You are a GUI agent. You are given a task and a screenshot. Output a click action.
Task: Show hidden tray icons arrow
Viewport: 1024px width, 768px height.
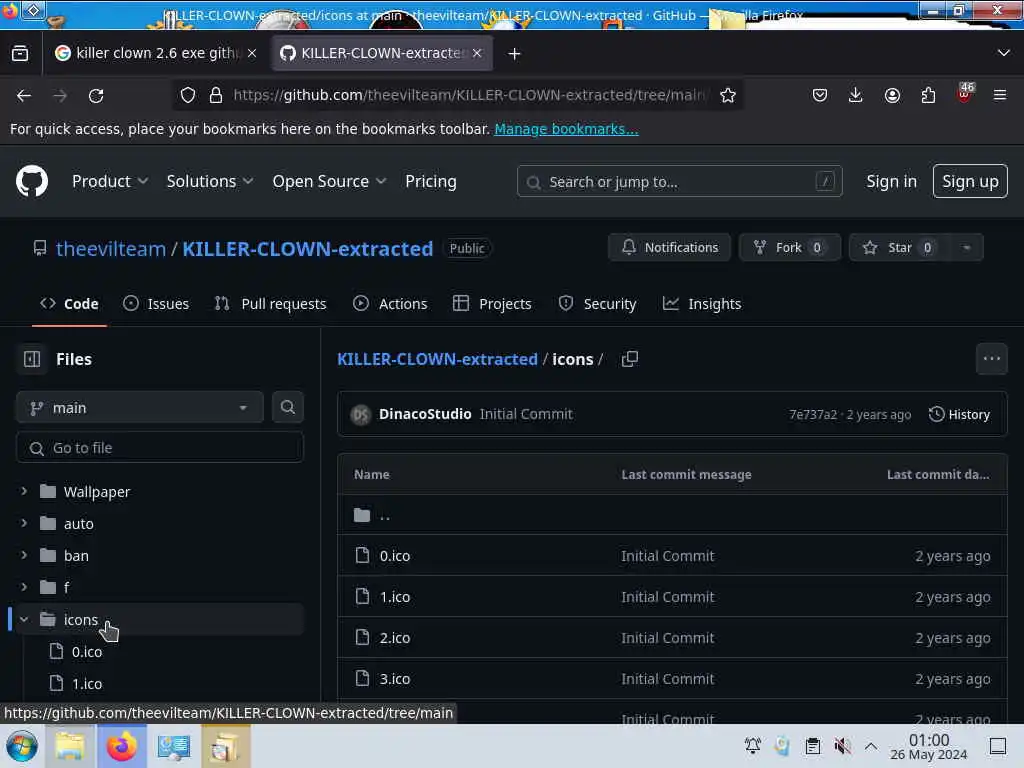tap(871, 746)
